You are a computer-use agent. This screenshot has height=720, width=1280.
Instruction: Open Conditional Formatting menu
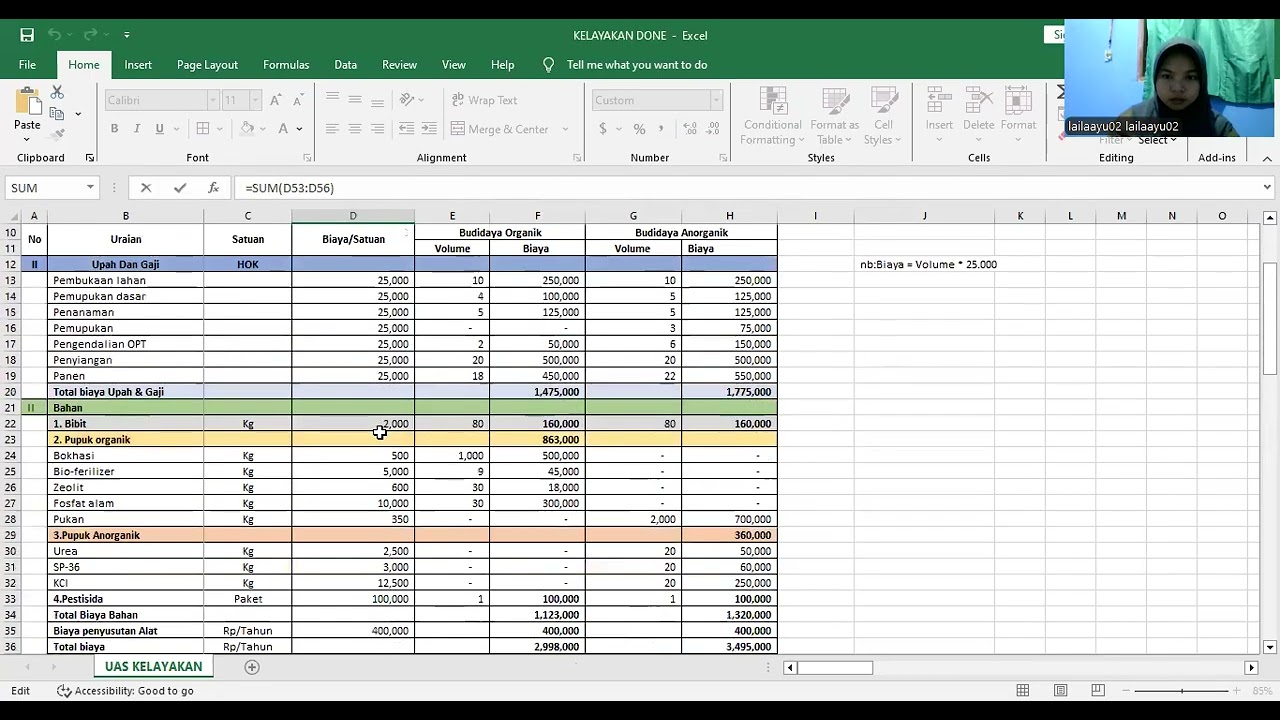coord(772,116)
